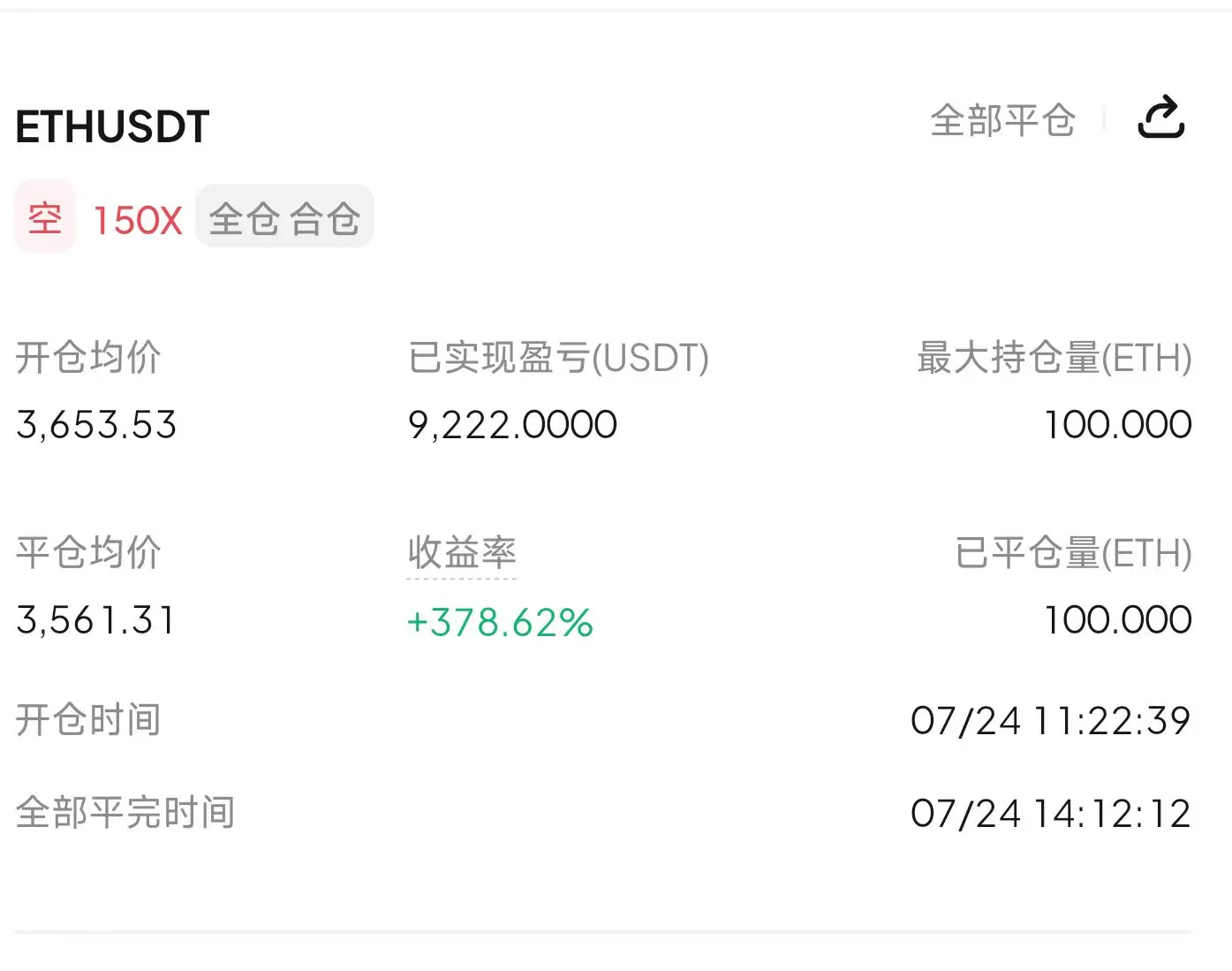1232x971 pixels.
Task: Click the close time 07/24 14:12:12
Action: 1051,814
